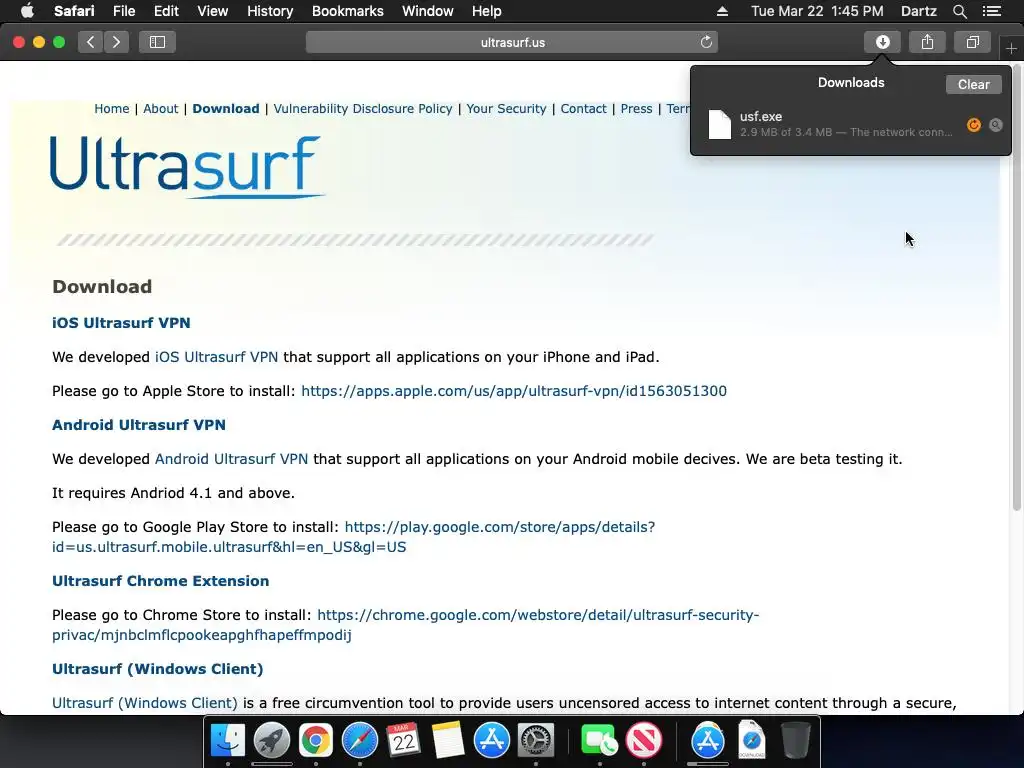Open the Ultrasurf Chrome Extension heading link
This screenshot has width=1024, height=768.
(x=161, y=581)
